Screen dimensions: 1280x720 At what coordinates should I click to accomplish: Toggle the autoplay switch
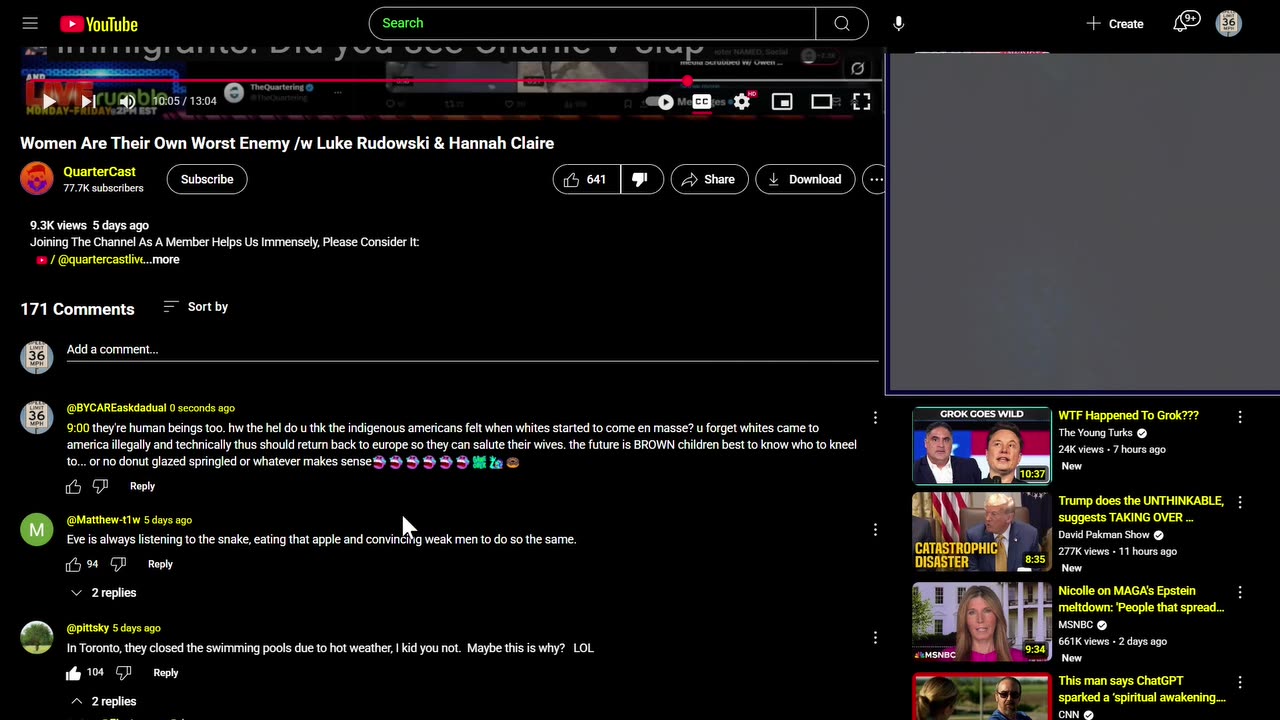661,101
